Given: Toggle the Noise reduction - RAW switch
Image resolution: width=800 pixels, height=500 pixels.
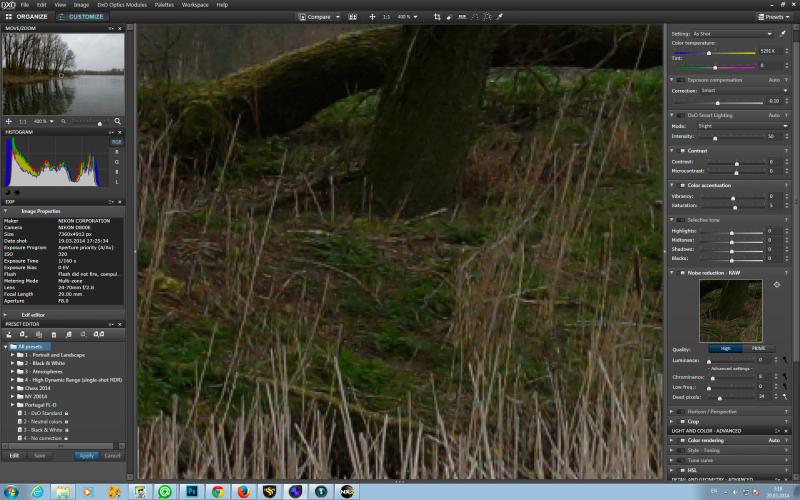Looking at the screenshot, I should point(682,273).
